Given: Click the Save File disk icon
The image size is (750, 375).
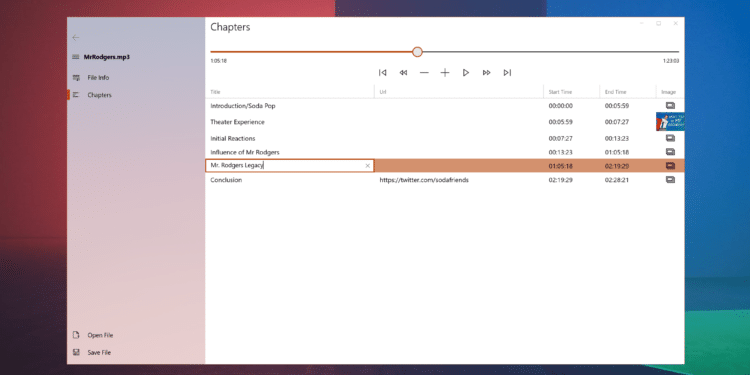Looking at the screenshot, I should pyautogui.click(x=76, y=353).
